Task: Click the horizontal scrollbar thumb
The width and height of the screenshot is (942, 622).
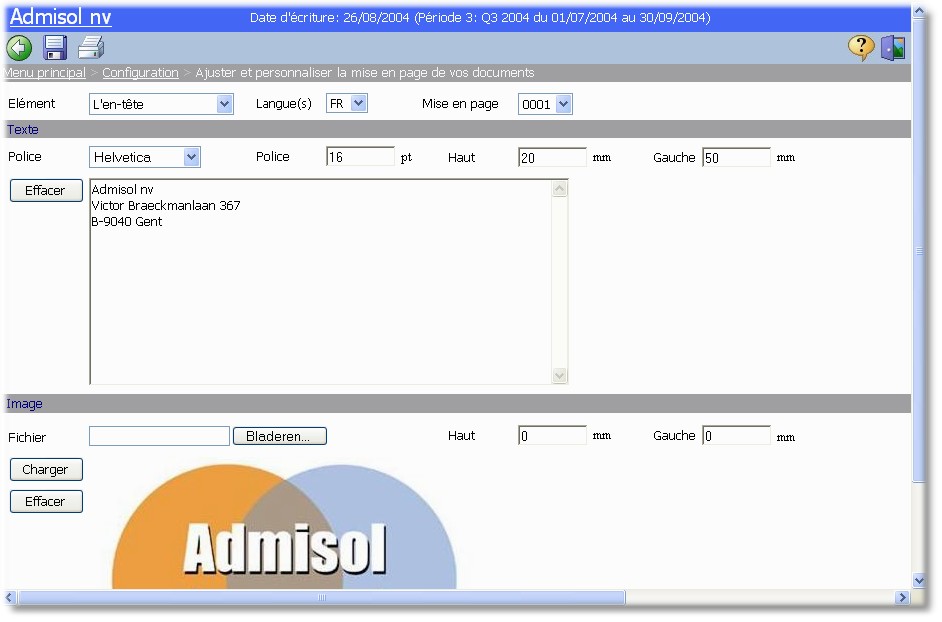Action: [x=322, y=597]
